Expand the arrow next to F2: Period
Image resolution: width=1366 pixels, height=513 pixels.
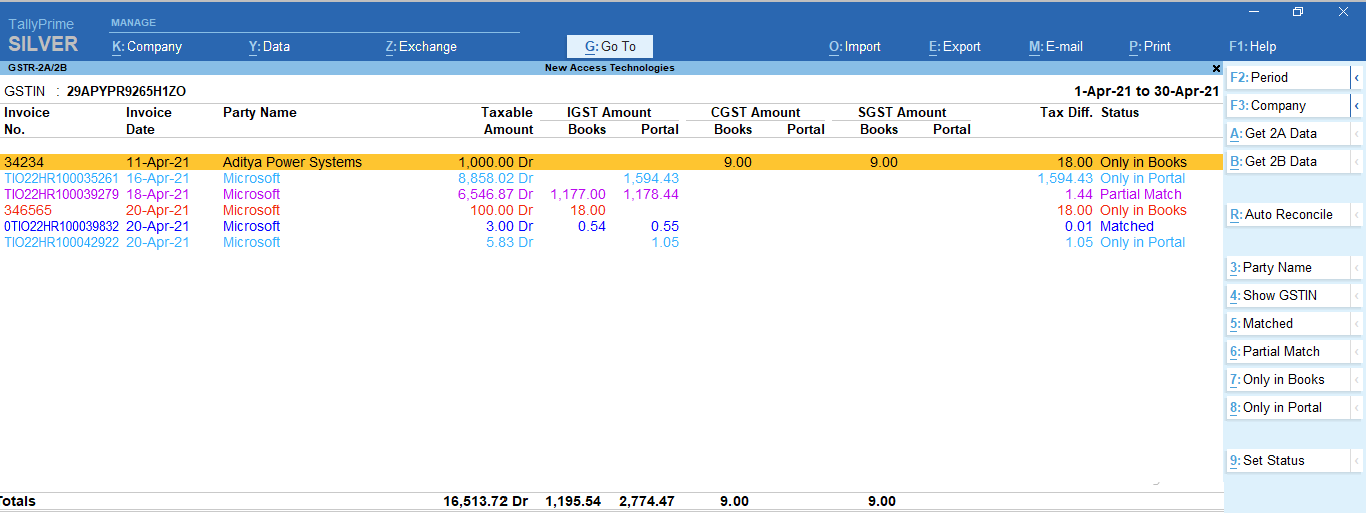(1357, 77)
